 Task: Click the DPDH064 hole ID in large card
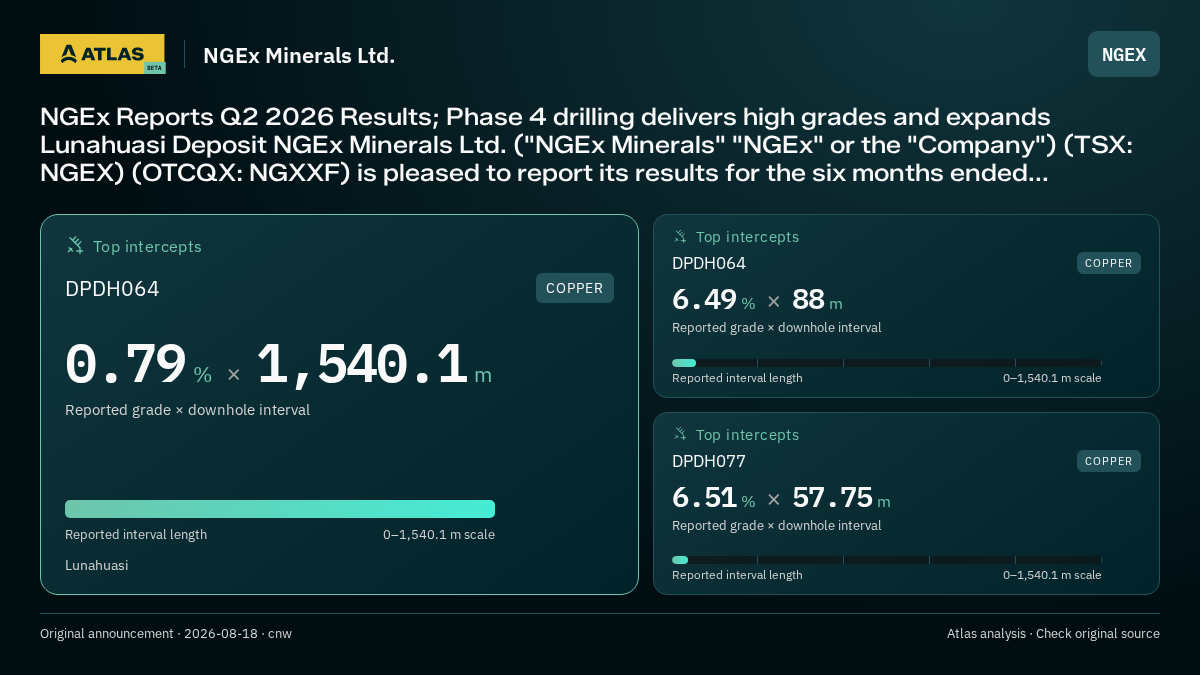pyautogui.click(x=112, y=289)
